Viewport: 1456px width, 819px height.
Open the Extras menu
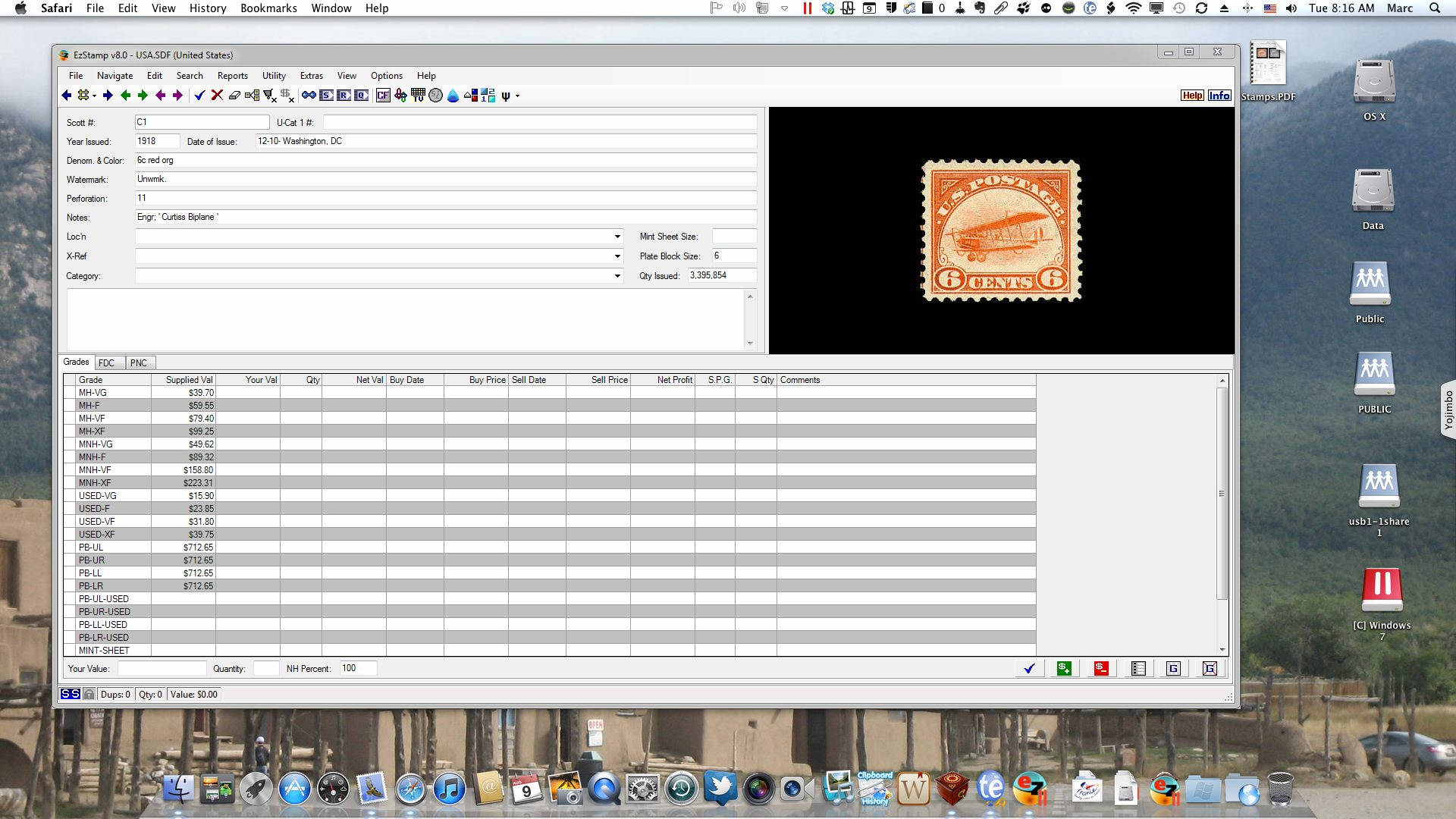coord(311,76)
